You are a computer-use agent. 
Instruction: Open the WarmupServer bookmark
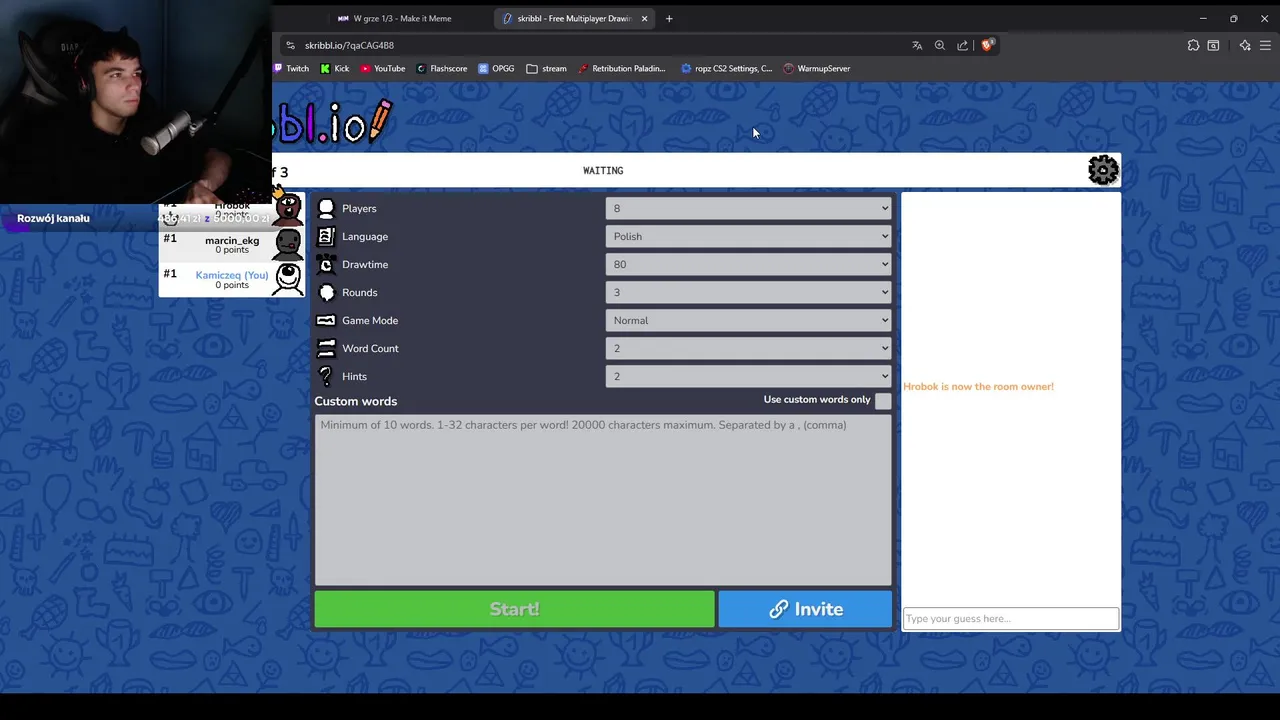point(816,68)
